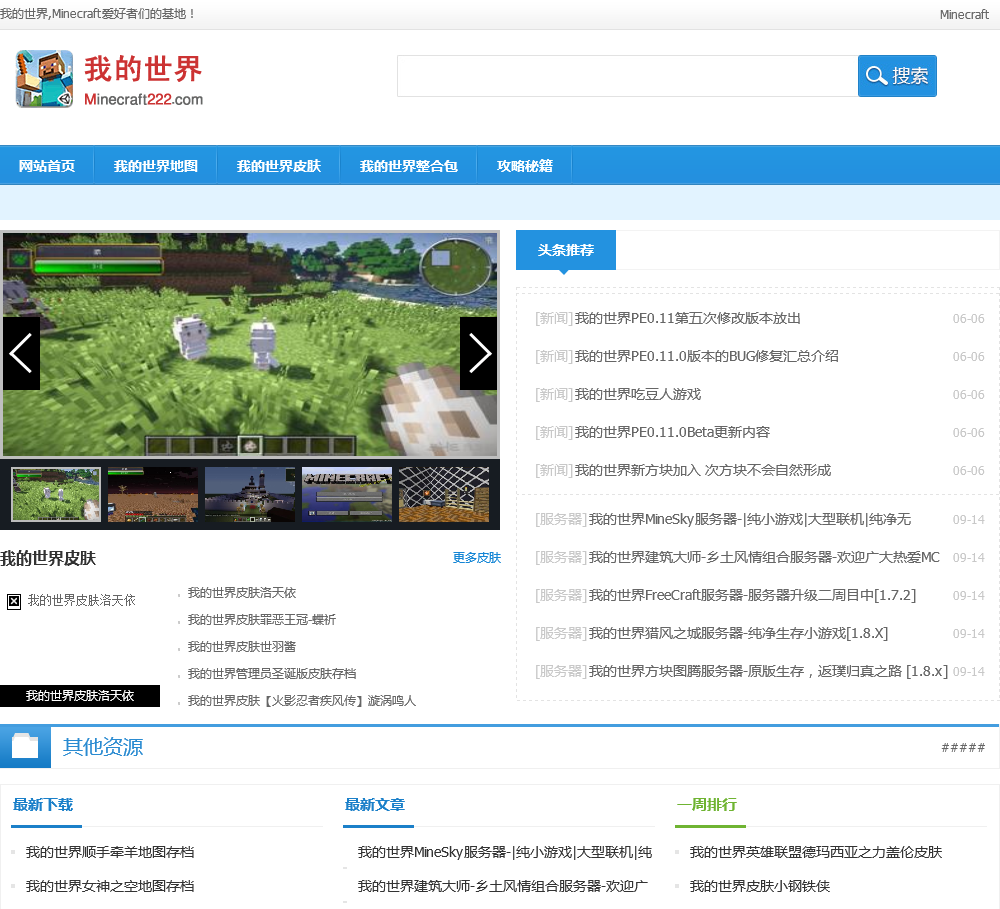
Task: Switch to the 头条推荐 tab
Action: (566, 250)
